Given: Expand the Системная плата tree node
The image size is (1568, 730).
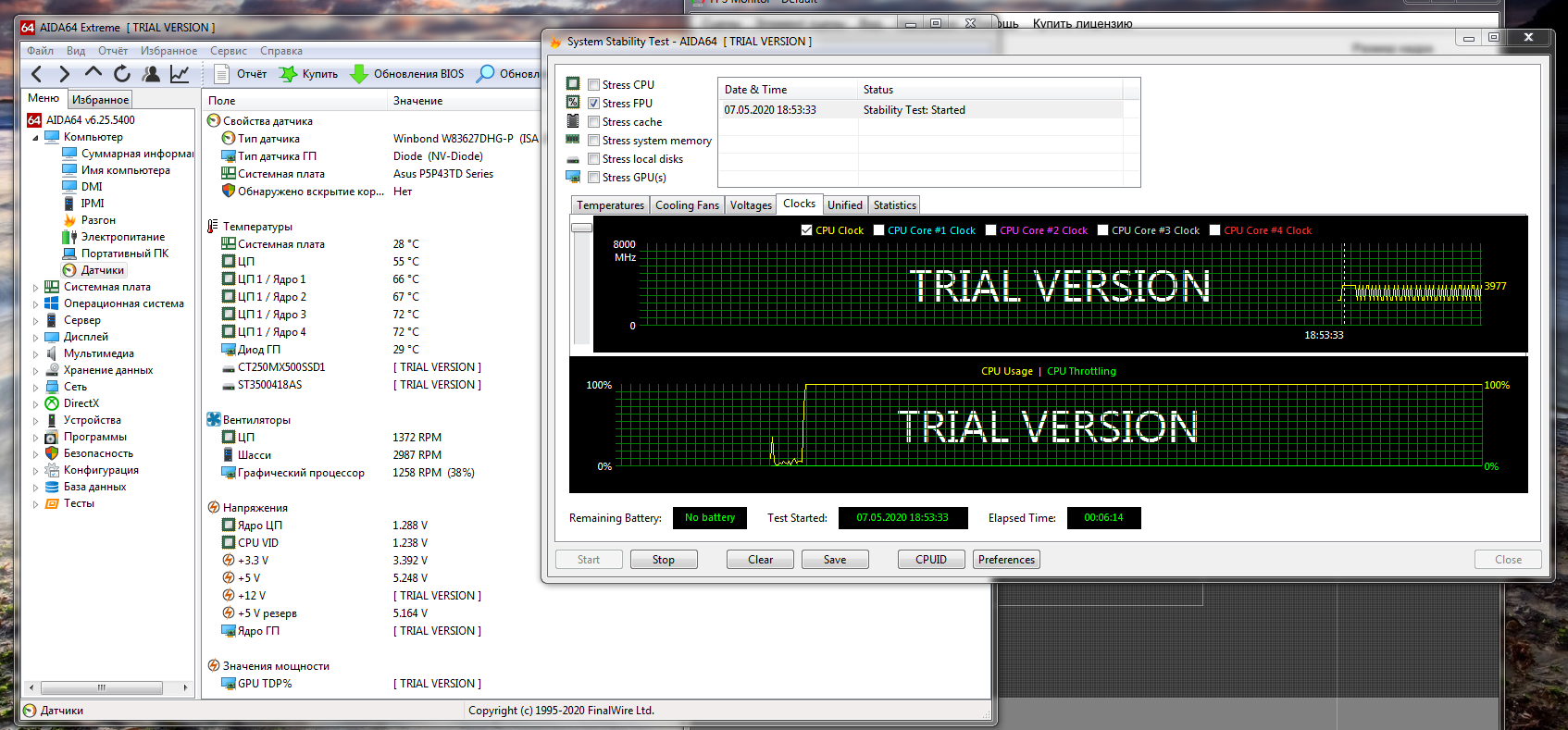Looking at the screenshot, I should 36,288.
